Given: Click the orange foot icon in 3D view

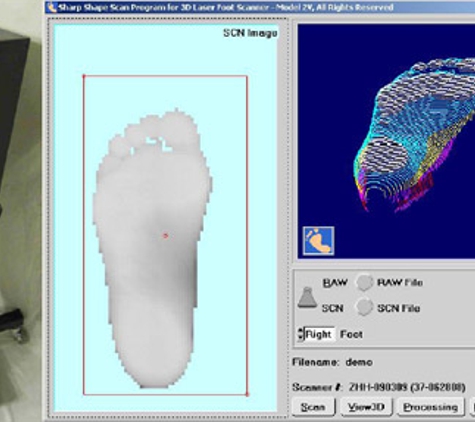Looking at the screenshot, I should click(319, 241).
